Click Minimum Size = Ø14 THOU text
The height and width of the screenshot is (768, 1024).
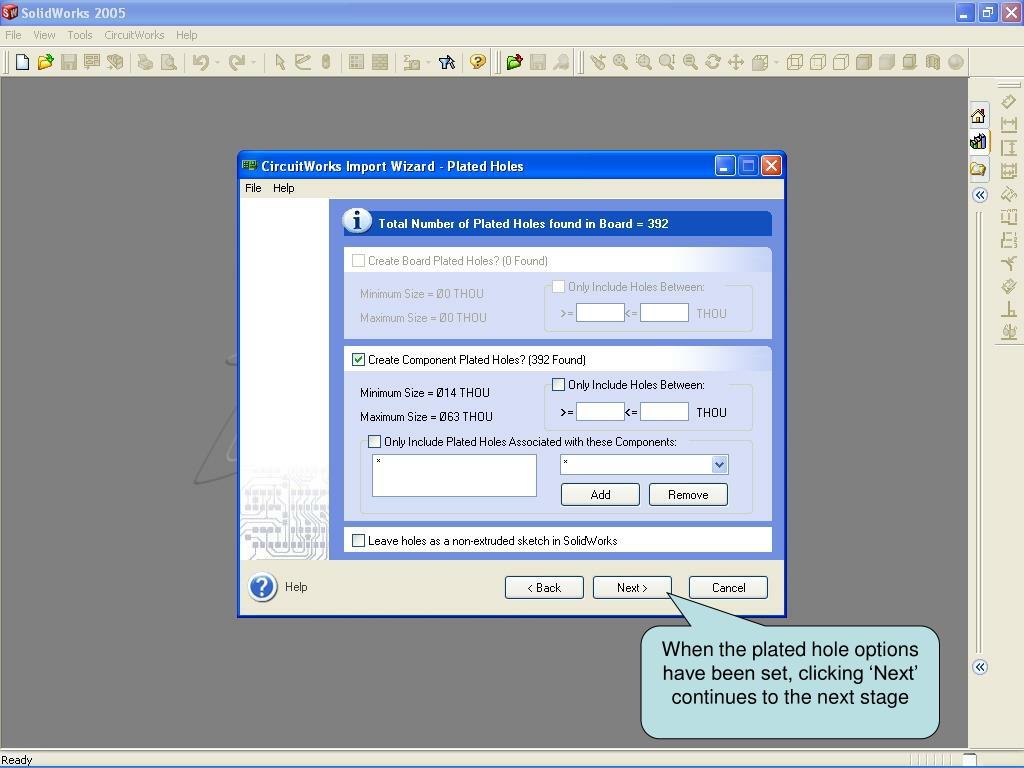424,392
